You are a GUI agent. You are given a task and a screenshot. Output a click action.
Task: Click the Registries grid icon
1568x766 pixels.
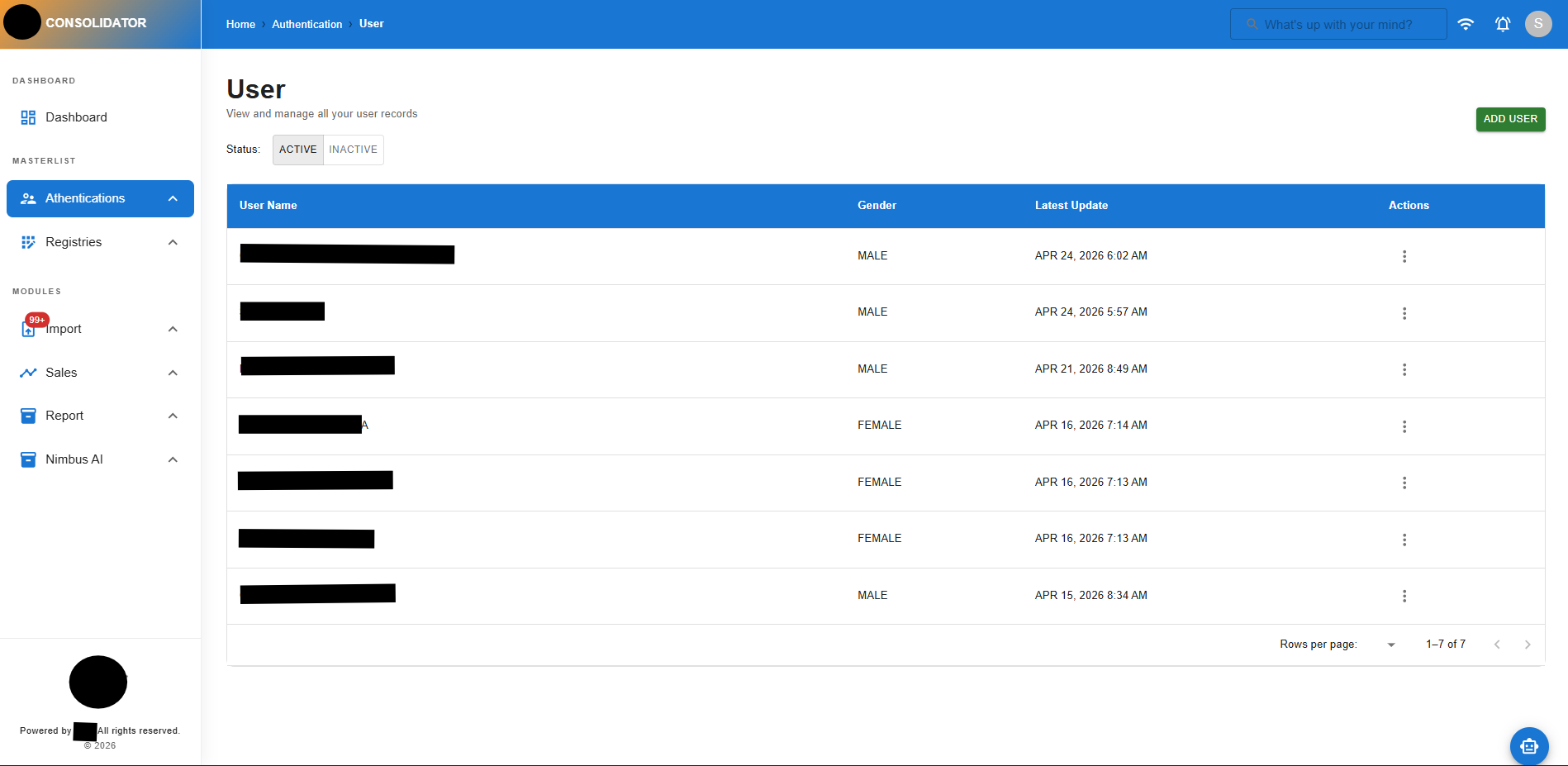click(x=28, y=241)
